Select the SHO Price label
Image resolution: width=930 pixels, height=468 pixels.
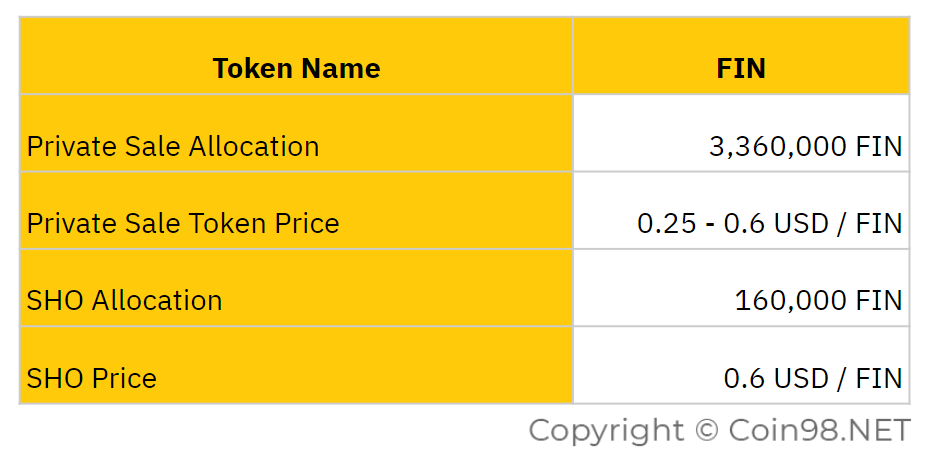(x=92, y=378)
